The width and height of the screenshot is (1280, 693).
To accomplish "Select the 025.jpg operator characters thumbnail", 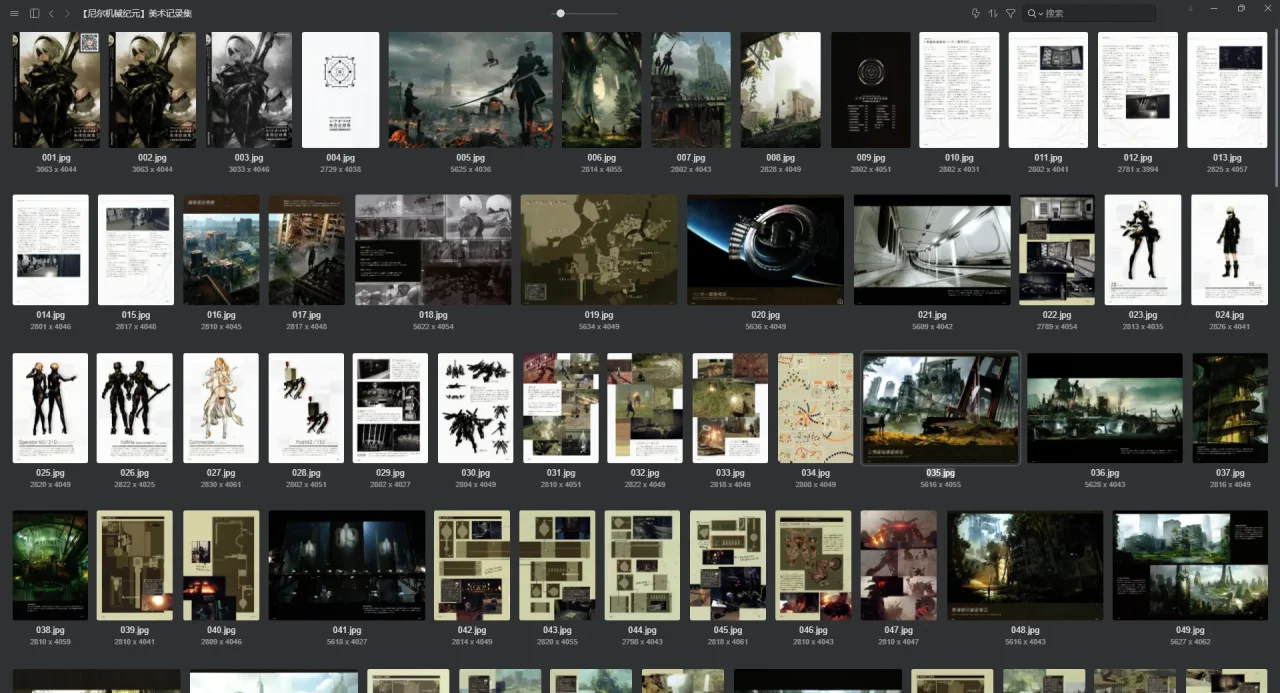I will click(50, 408).
